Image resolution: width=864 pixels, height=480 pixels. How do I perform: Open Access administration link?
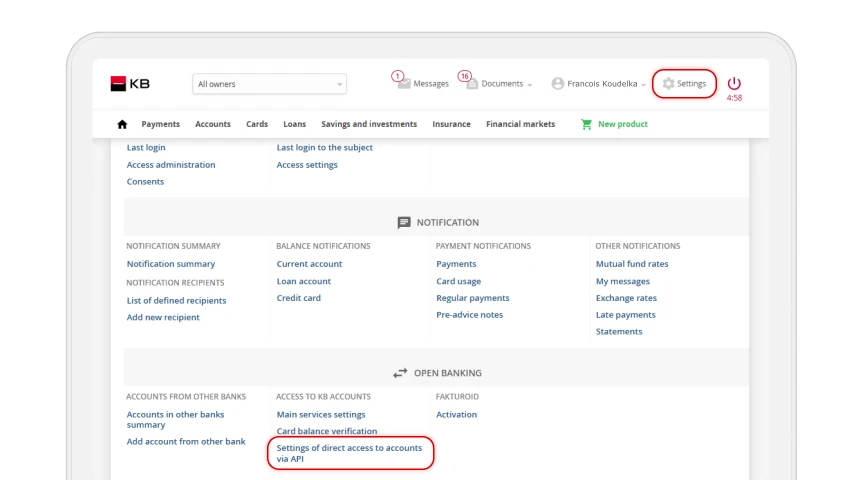171,164
